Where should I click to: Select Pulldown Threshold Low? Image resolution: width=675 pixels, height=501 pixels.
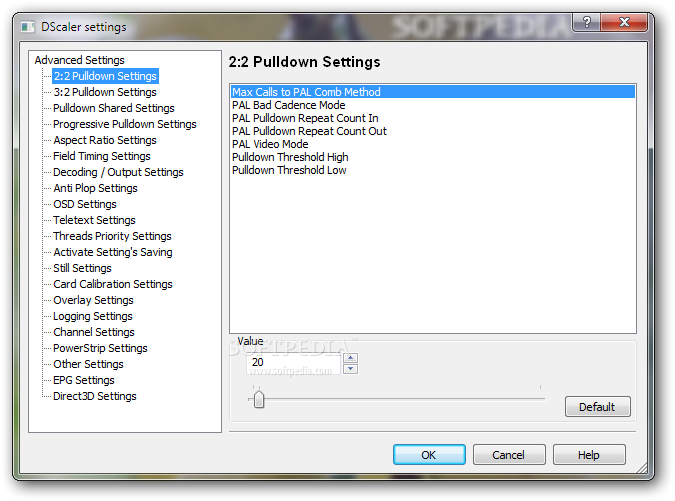(433, 170)
